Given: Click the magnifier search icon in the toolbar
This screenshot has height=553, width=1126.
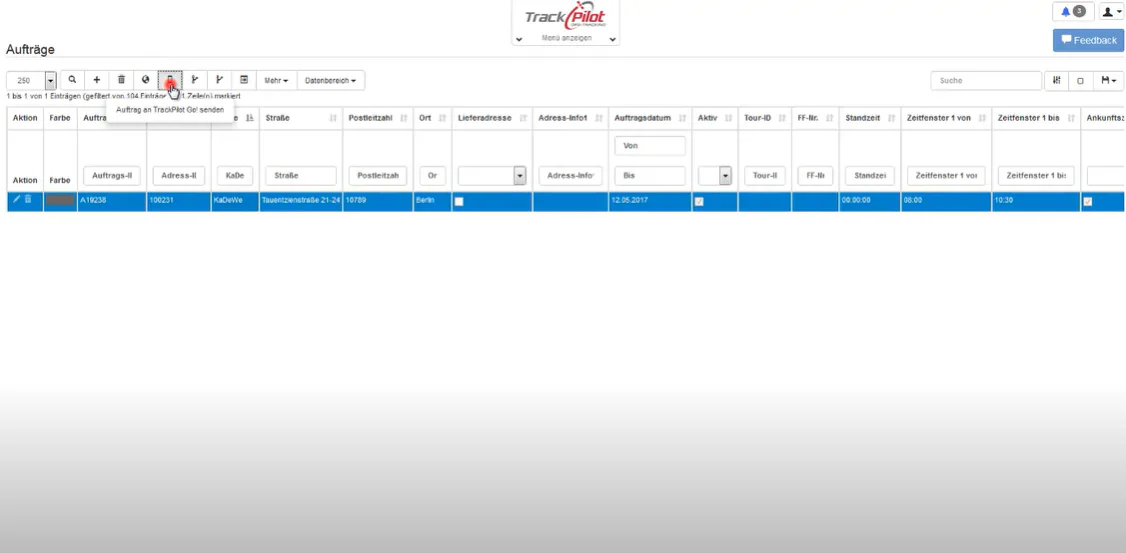Looking at the screenshot, I should pyautogui.click(x=73, y=80).
